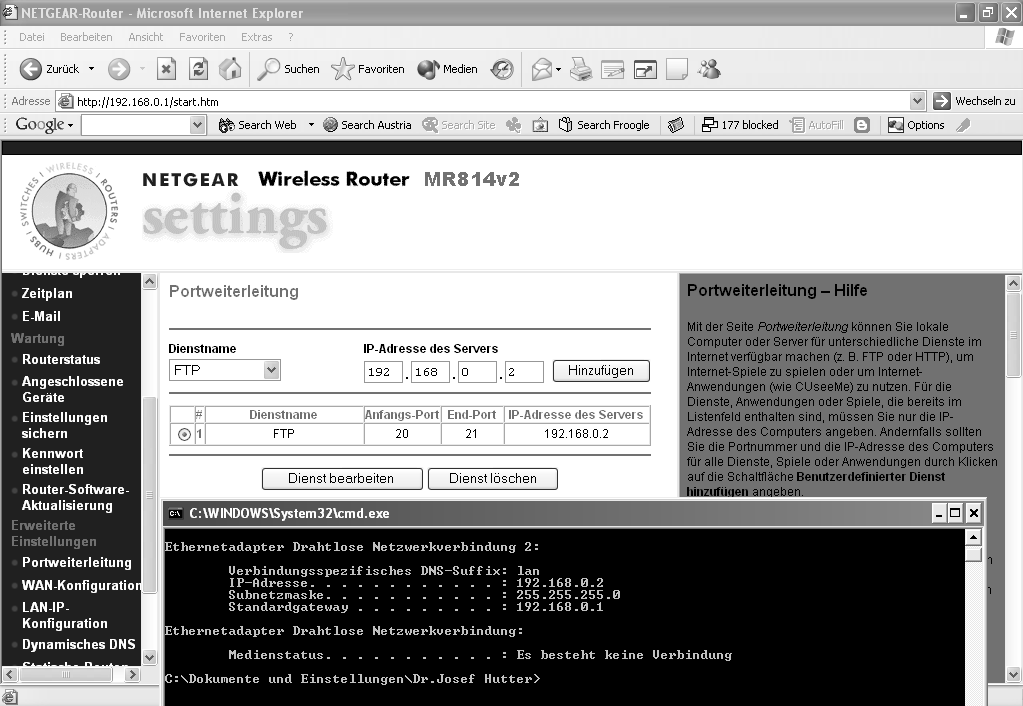Click the Zurück back arrow icon

[30, 69]
